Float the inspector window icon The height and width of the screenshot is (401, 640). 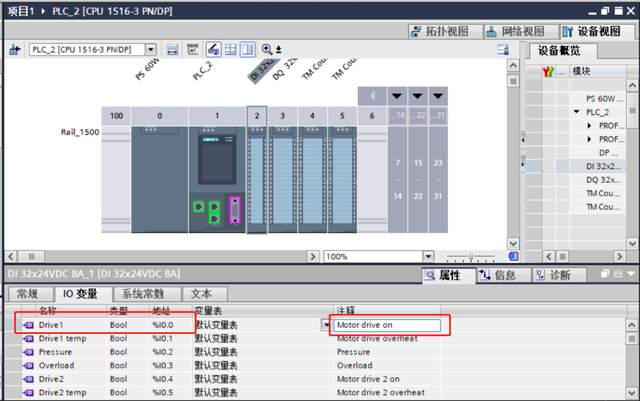coord(605,274)
